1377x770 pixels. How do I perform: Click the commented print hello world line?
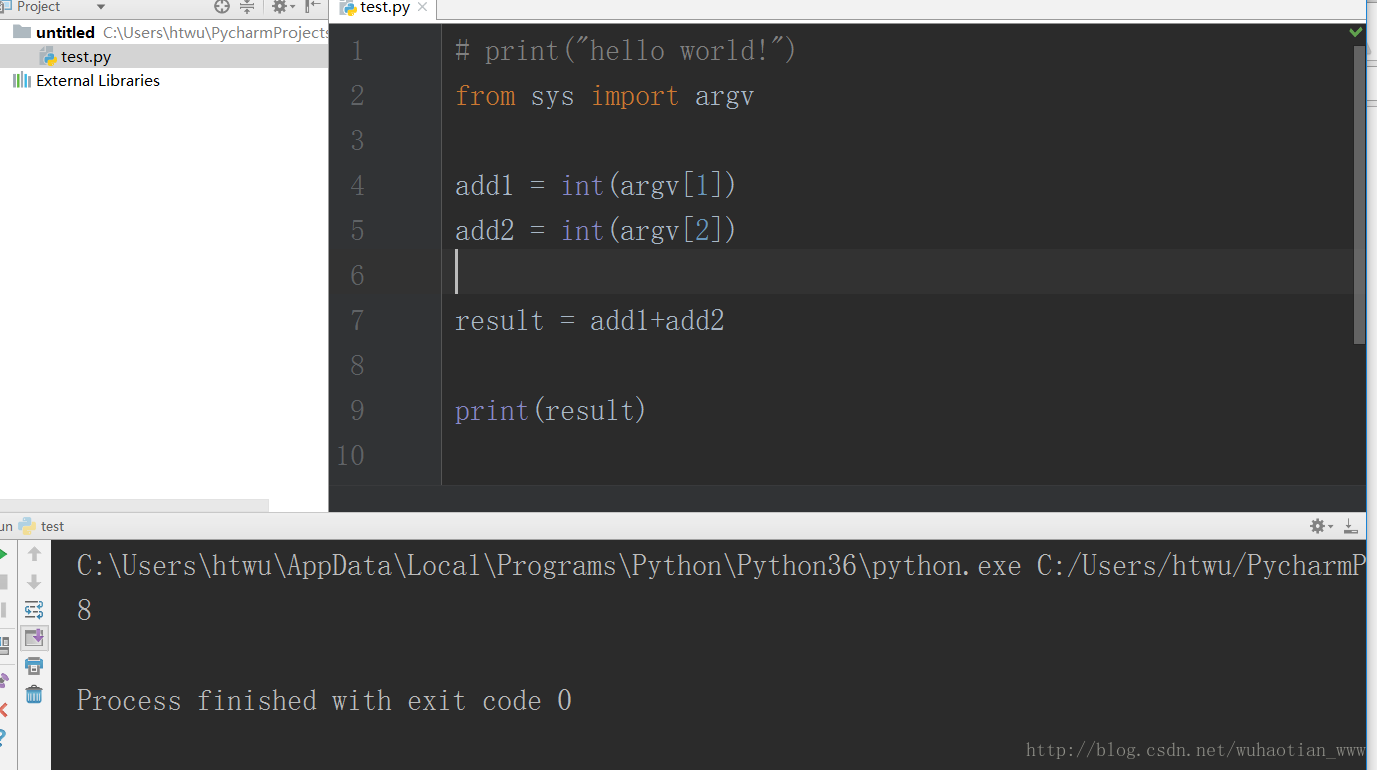click(625, 50)
